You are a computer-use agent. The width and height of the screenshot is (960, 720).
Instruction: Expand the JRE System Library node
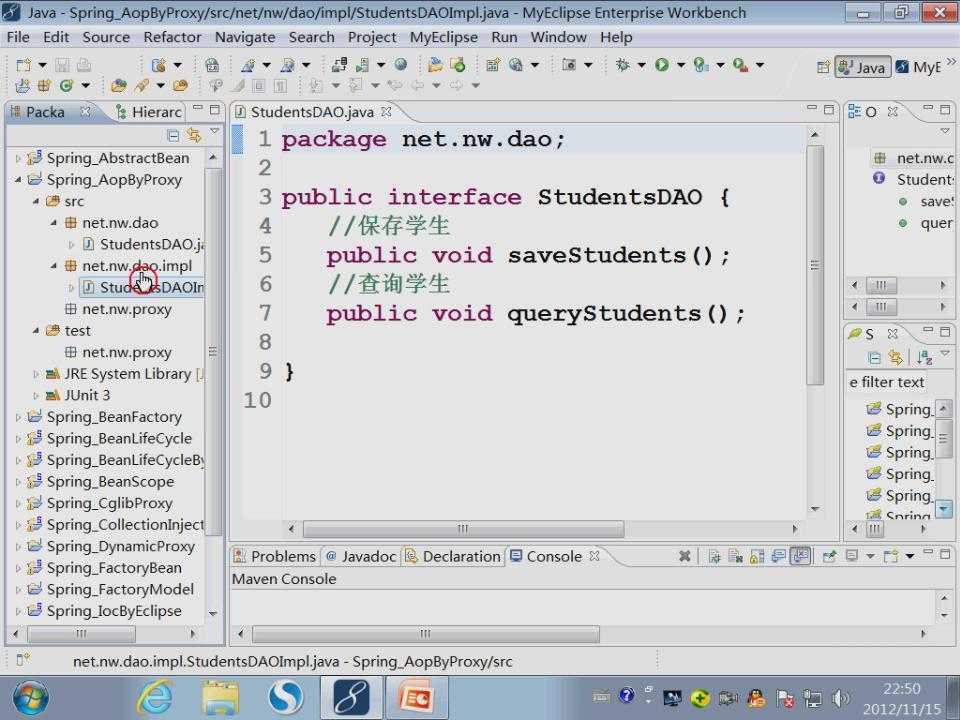(36, 374)
